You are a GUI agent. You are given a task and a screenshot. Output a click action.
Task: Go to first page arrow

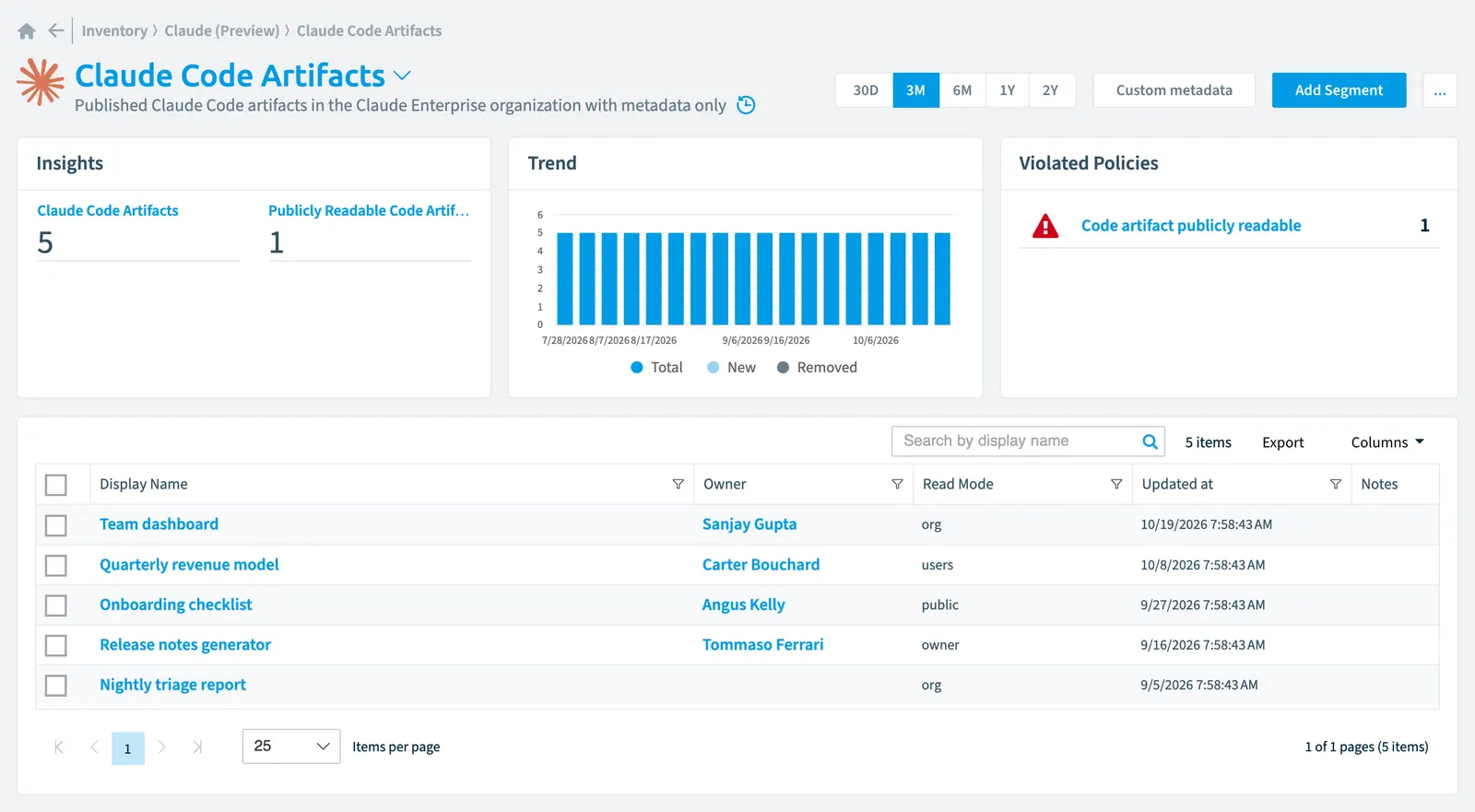coord(59,747)
